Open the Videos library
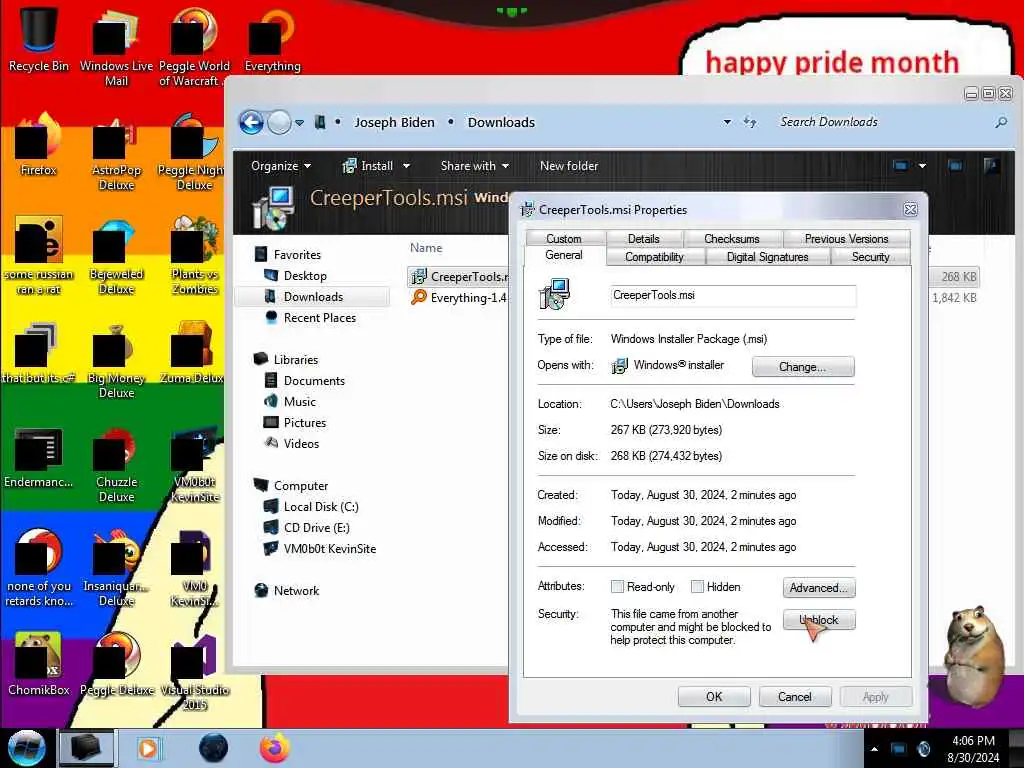This screenshot has height=768, width=1024. pos(300,443)
